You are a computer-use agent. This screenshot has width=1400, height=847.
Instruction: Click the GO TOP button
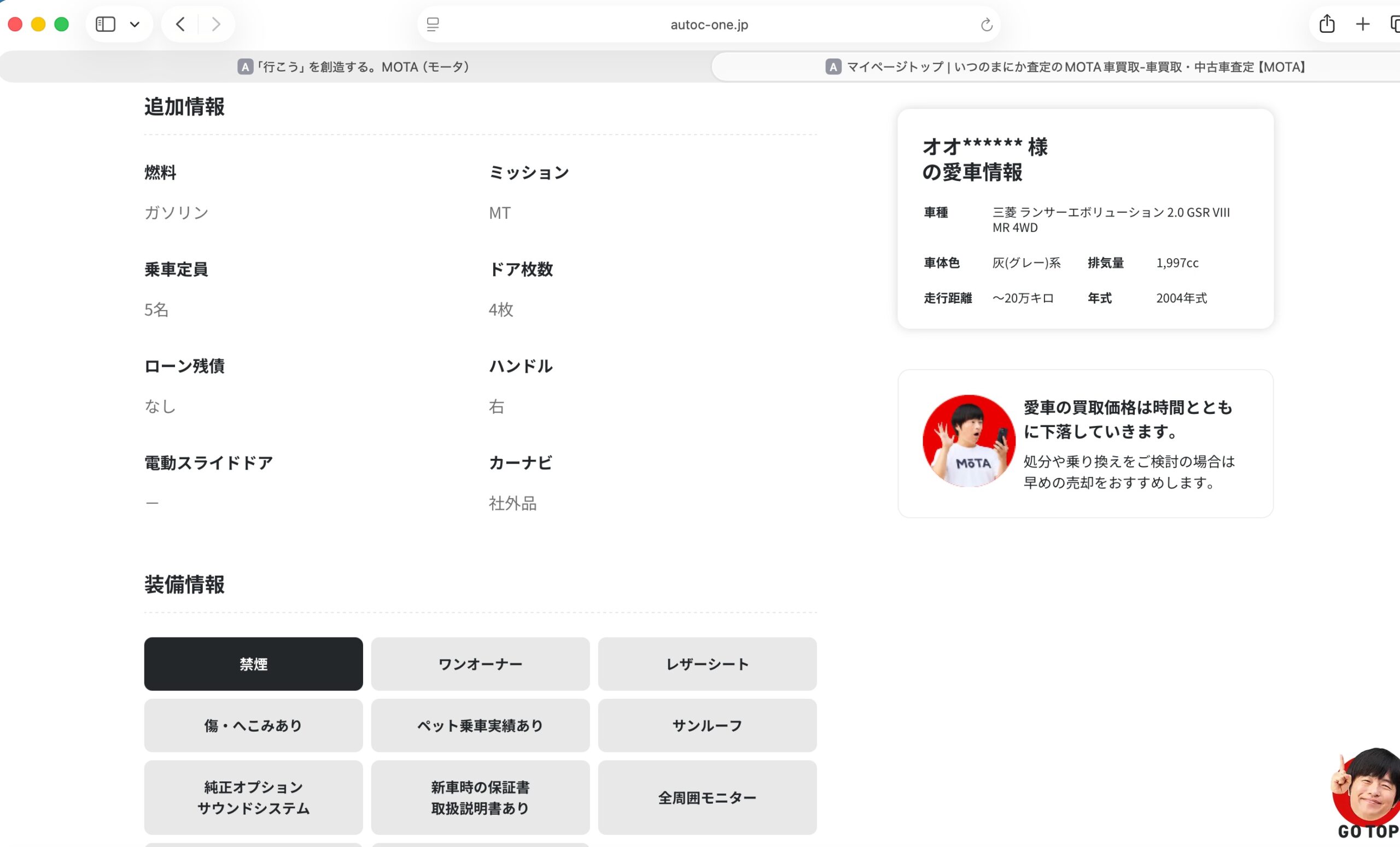pyautogui.click(x=1367, y=795)
